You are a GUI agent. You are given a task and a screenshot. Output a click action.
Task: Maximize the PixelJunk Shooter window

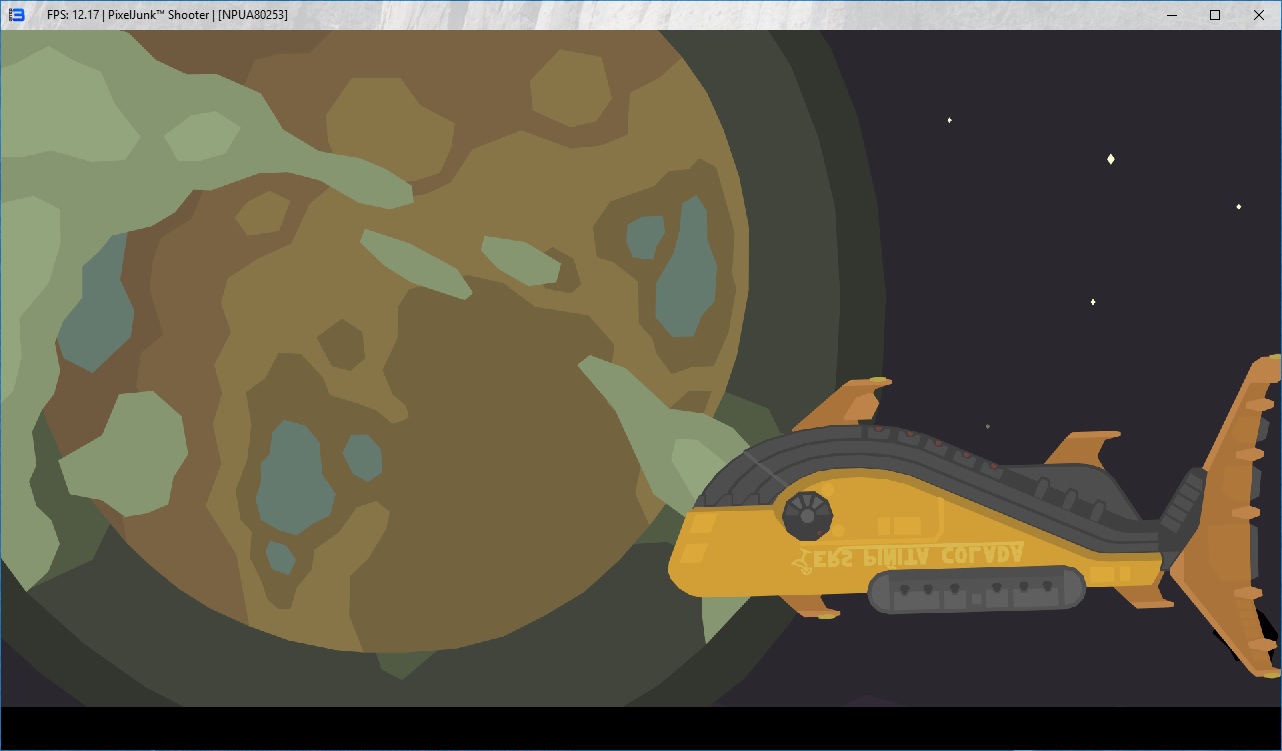pos(1215,15)
